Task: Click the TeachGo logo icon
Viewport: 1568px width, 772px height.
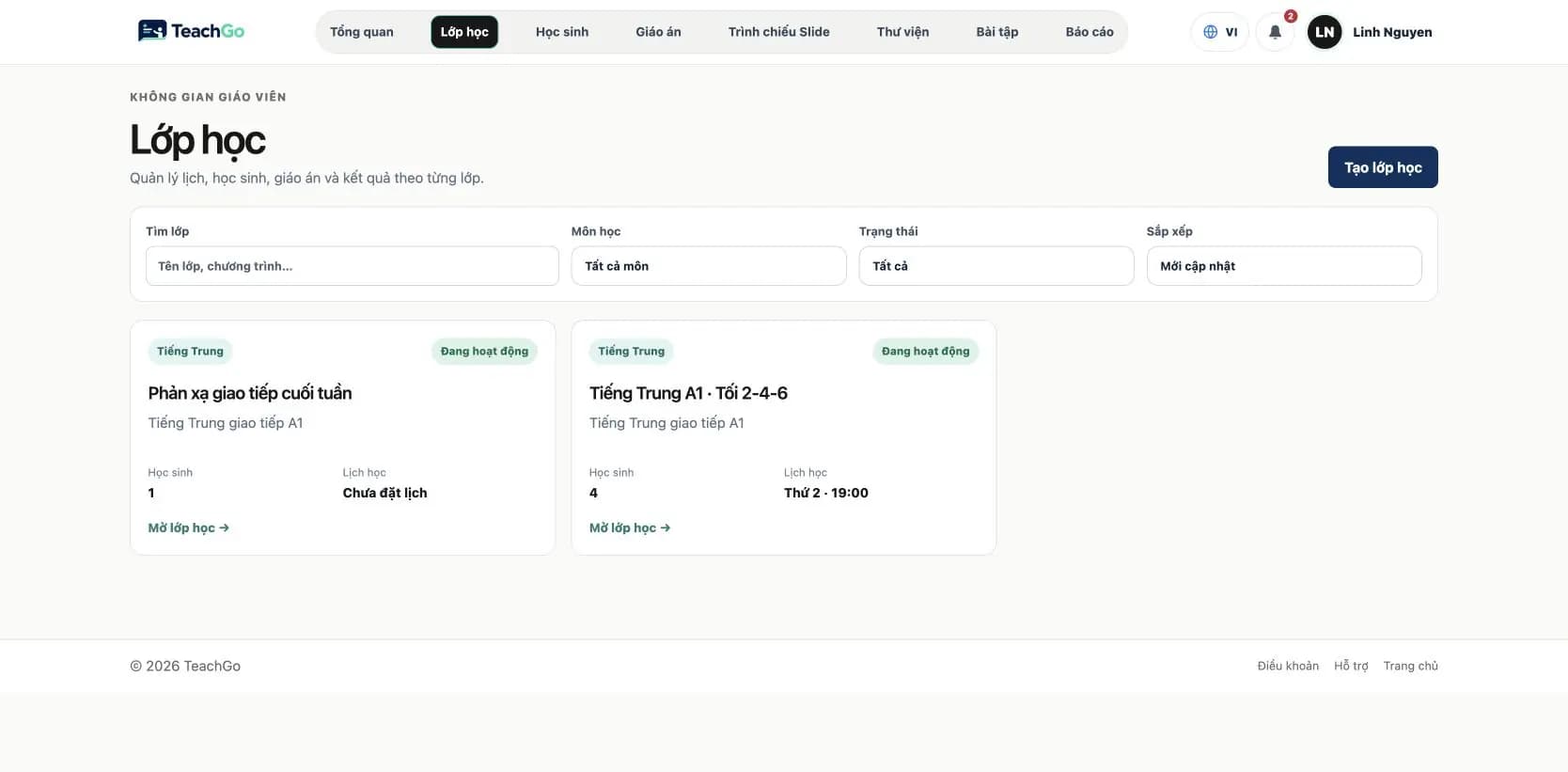Action: coord(152,31)
